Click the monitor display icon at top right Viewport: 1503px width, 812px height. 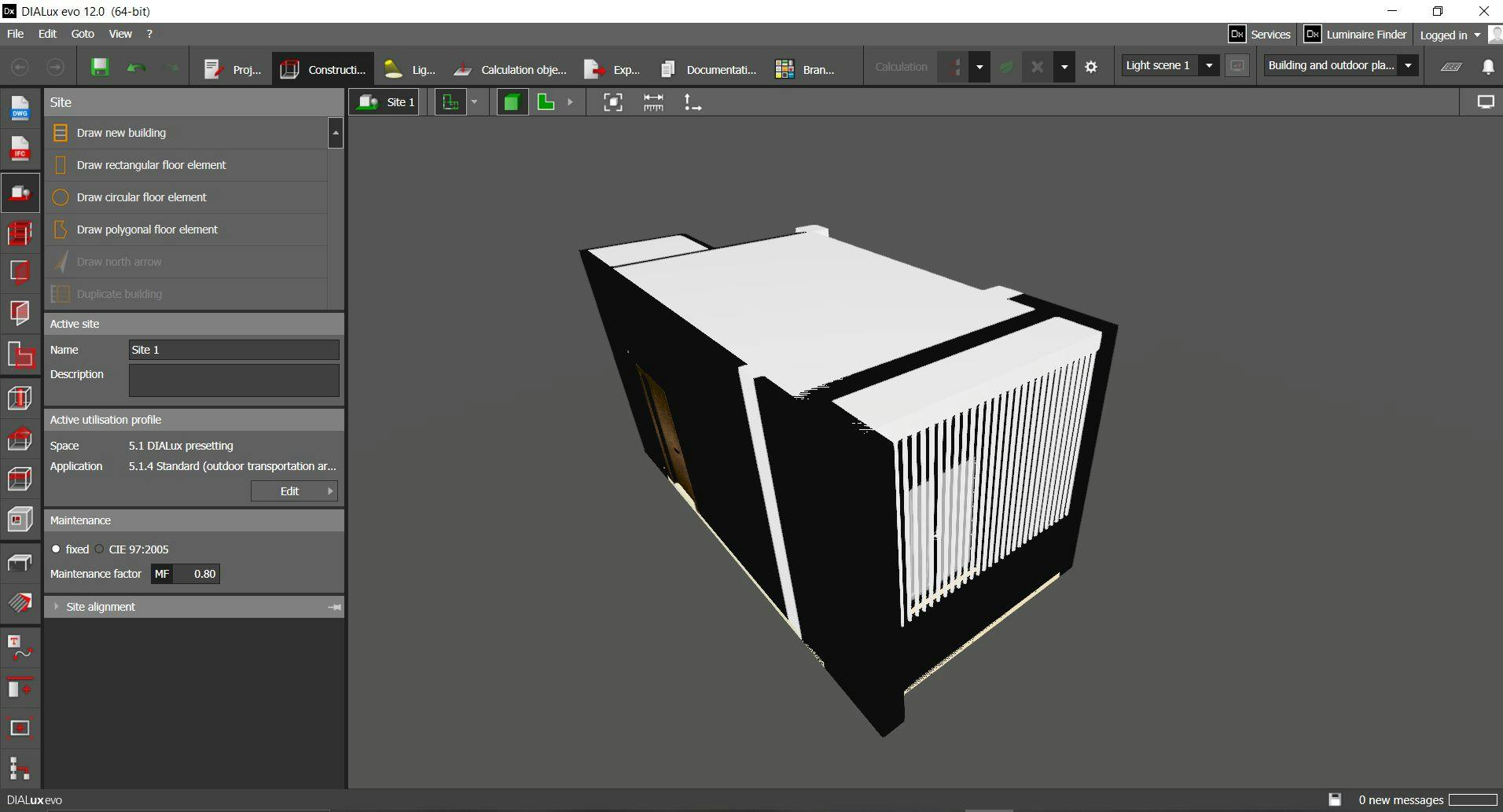(1485, 102)
